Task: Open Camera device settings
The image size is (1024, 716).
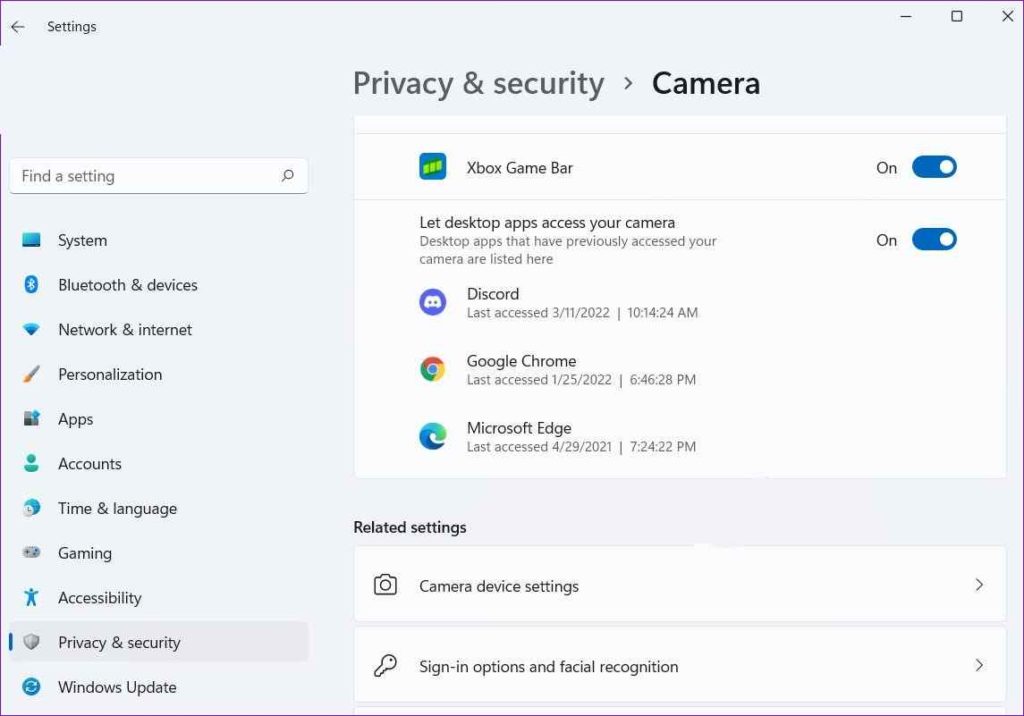Action: pos(680,585)
